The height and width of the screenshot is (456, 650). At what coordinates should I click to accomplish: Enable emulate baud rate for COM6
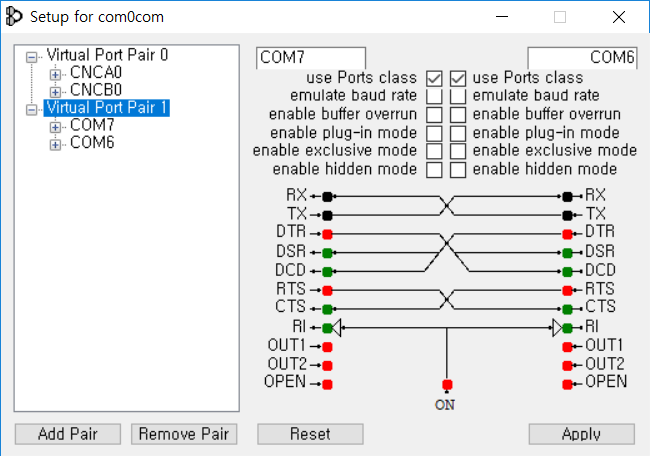[458, 96]
